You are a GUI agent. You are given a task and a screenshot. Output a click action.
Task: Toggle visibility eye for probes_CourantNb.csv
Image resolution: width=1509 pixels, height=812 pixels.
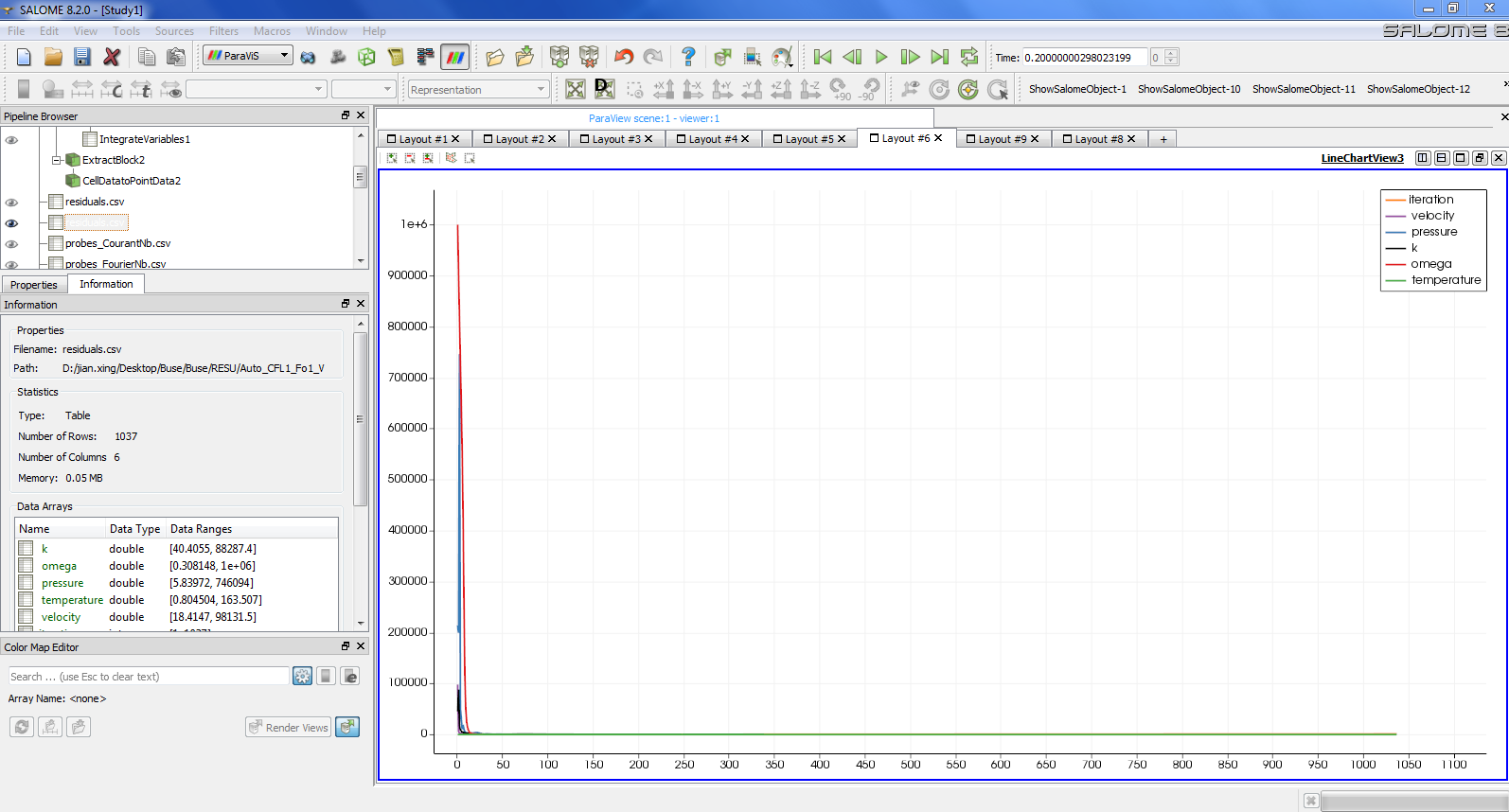click(11, 244)
